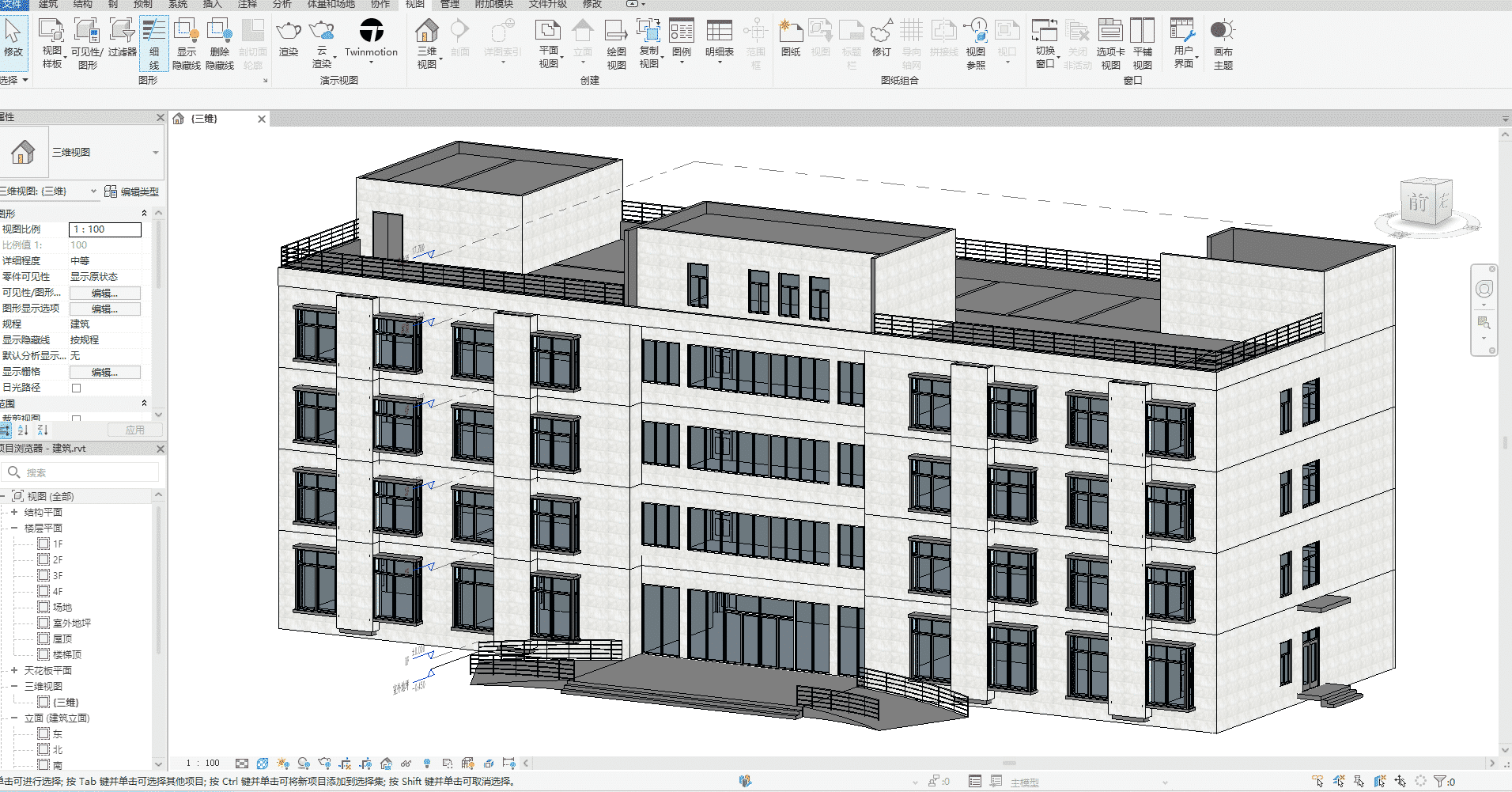Open the 管理 (Manage) ribbon tab
Viewport: 1512px width, 792px height.
pos(450,5)
